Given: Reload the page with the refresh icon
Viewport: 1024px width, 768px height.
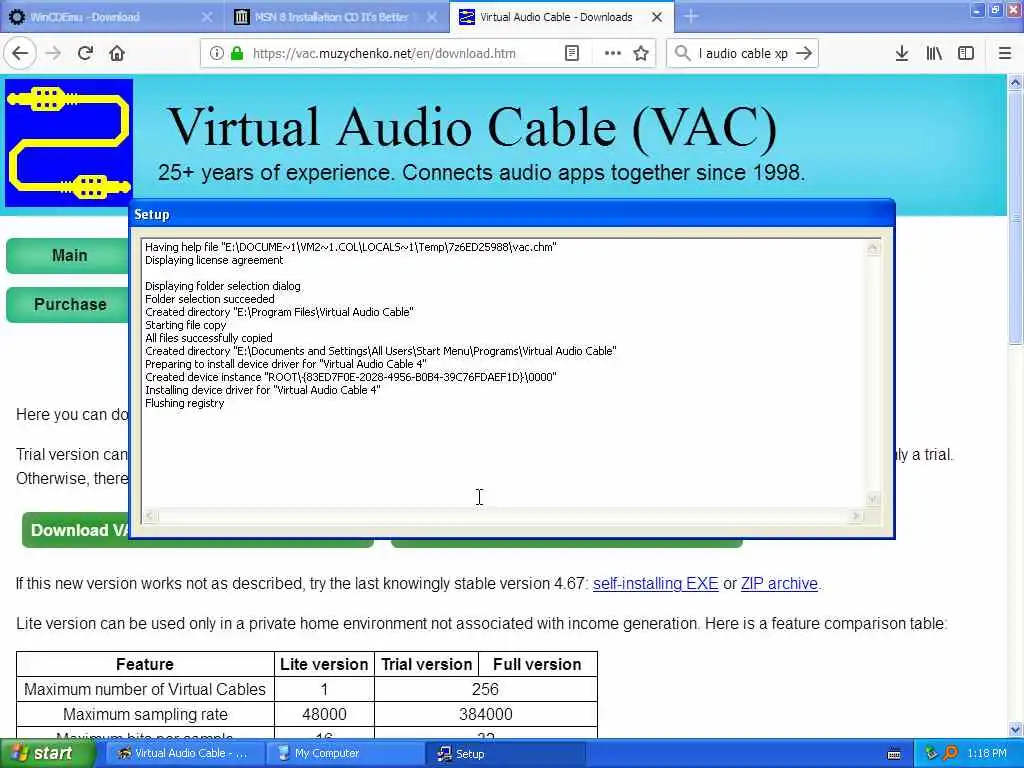Looking at the screenshot, I should click(x=85, y=54).
